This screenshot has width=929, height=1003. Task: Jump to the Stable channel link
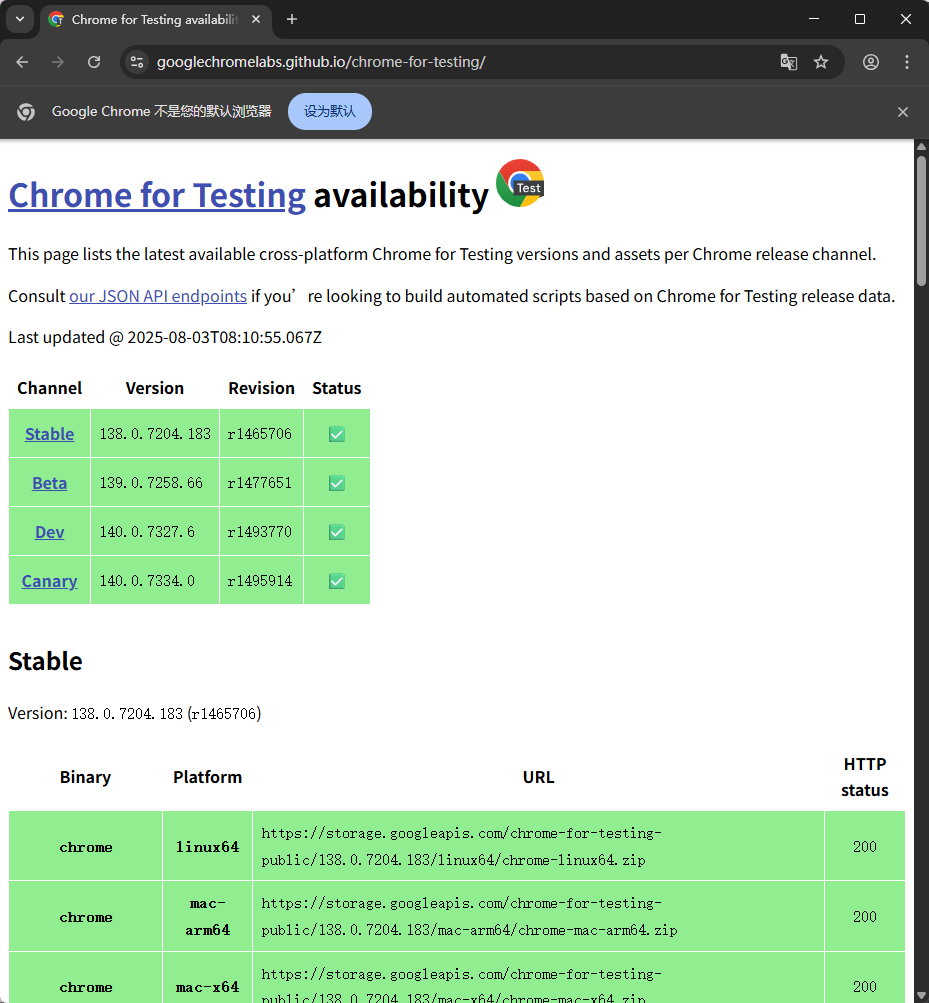(49, 434)
